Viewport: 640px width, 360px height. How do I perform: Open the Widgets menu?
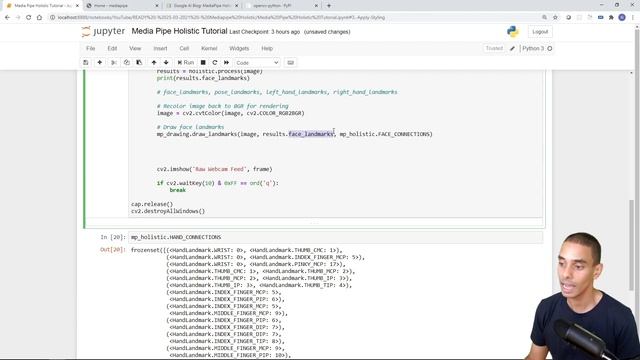(239, 48)
